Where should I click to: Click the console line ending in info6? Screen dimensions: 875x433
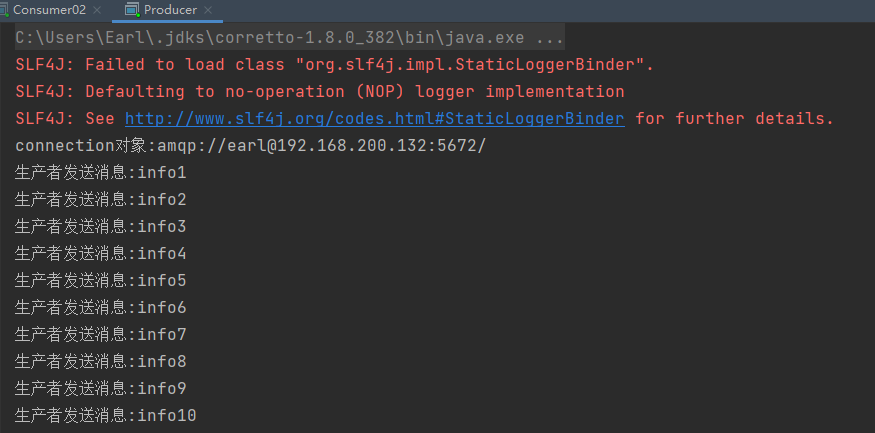(x=100, y=307)
